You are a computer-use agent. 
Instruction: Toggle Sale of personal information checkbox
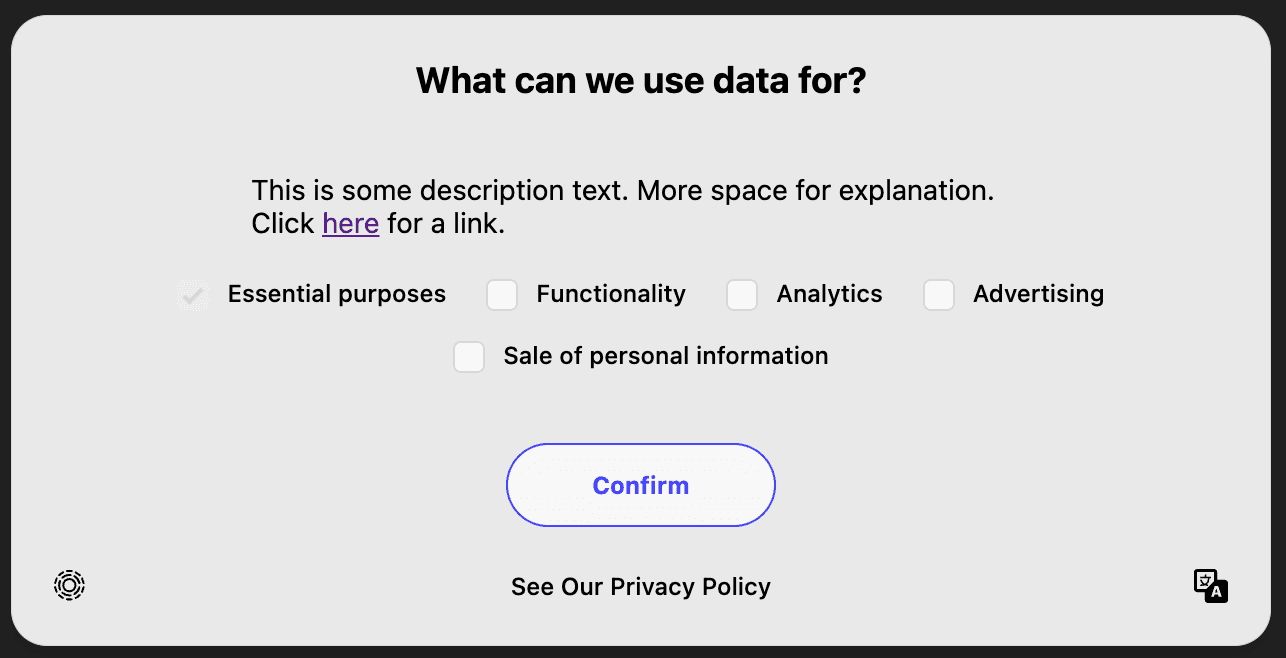[x=469, y=357]
